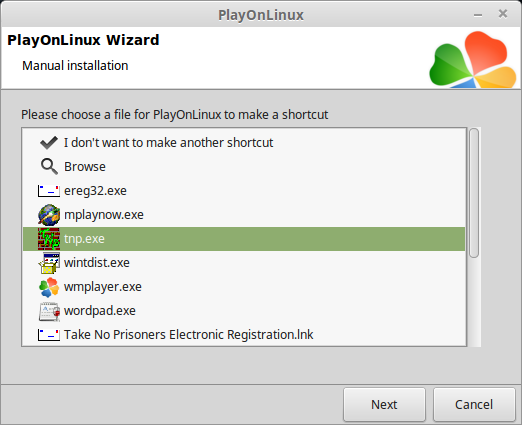
Task: Select the mplaynow.exe file name
Action: pos(104,215)
